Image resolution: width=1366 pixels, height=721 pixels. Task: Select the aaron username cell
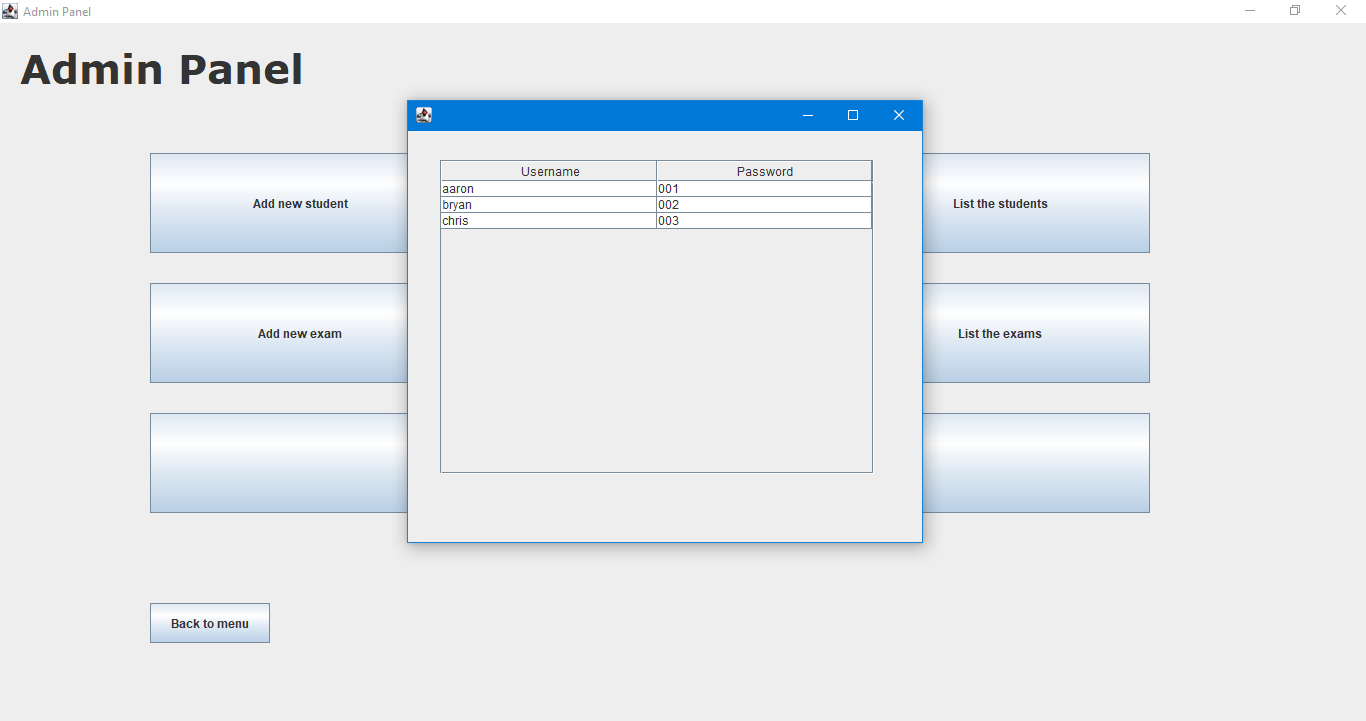548,188
